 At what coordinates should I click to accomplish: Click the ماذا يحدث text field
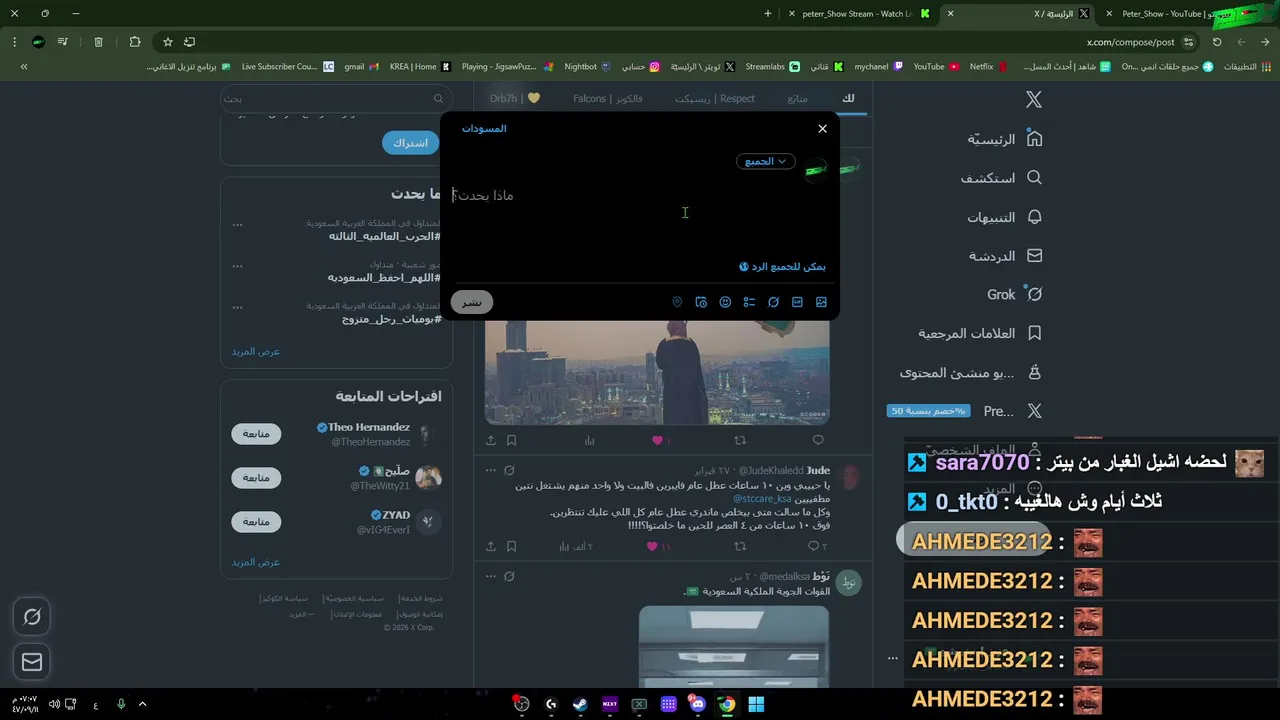640,195
